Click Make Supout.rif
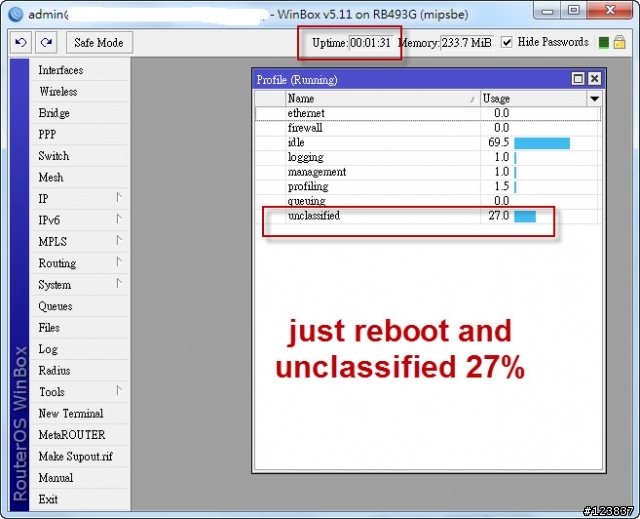This screenshot has height=519, width=640. click(80, 457)
